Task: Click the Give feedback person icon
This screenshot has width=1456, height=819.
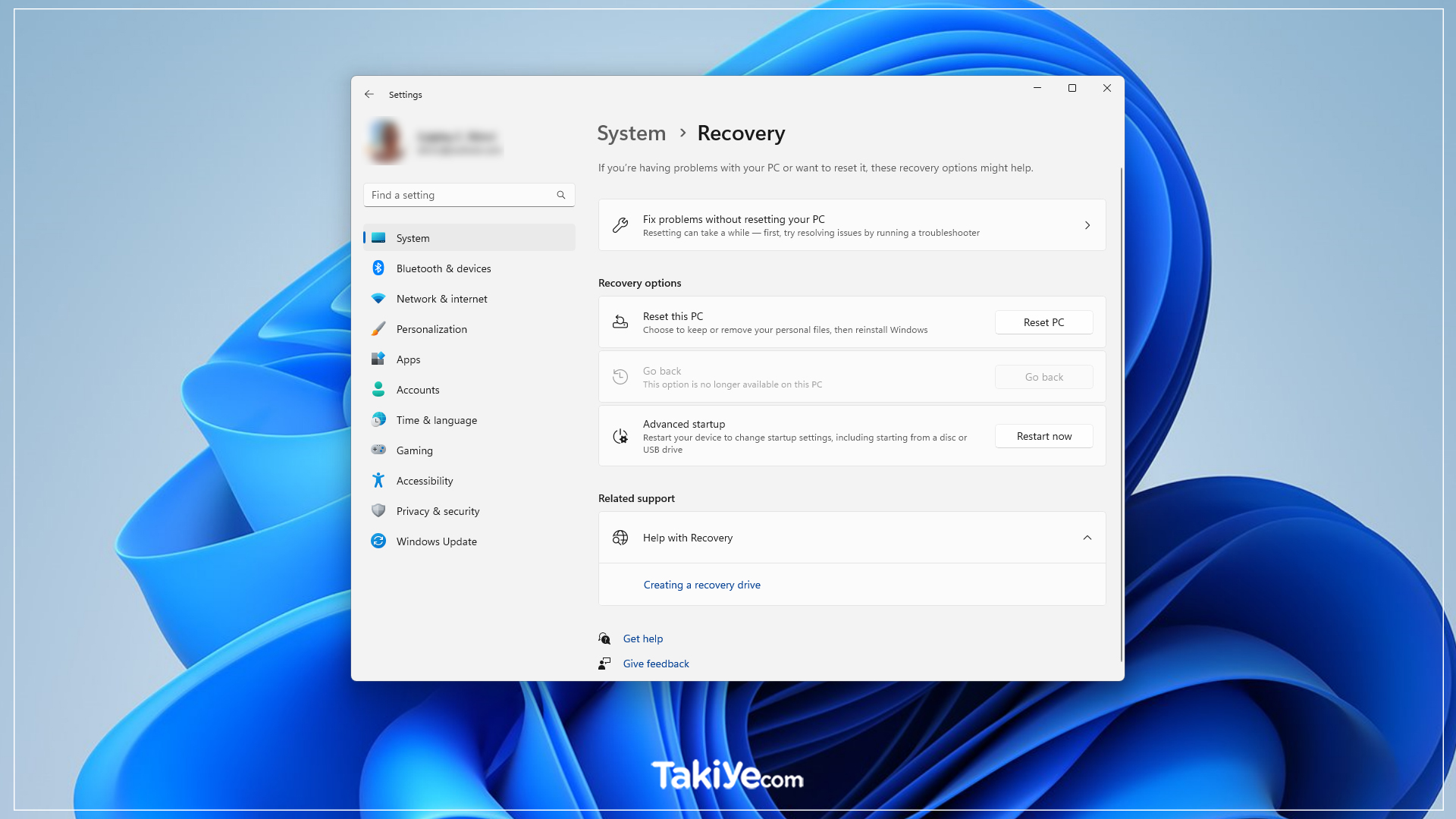Action: click(x=604, y=664)
